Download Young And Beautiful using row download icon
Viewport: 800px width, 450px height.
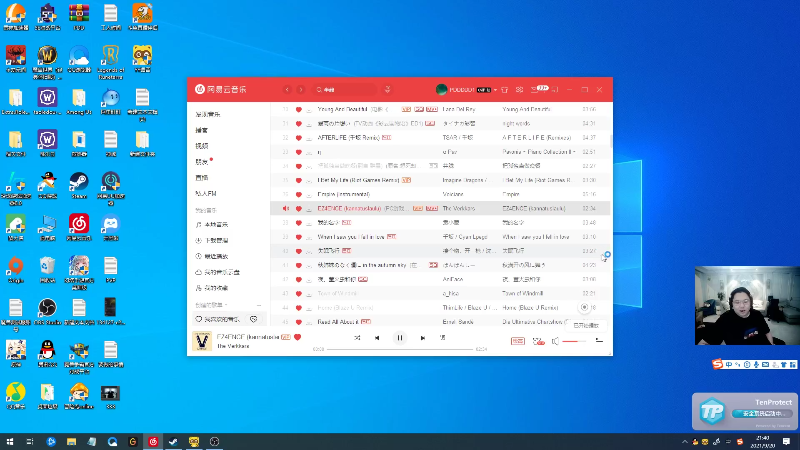pyautogui.click(x=309, y=110)
